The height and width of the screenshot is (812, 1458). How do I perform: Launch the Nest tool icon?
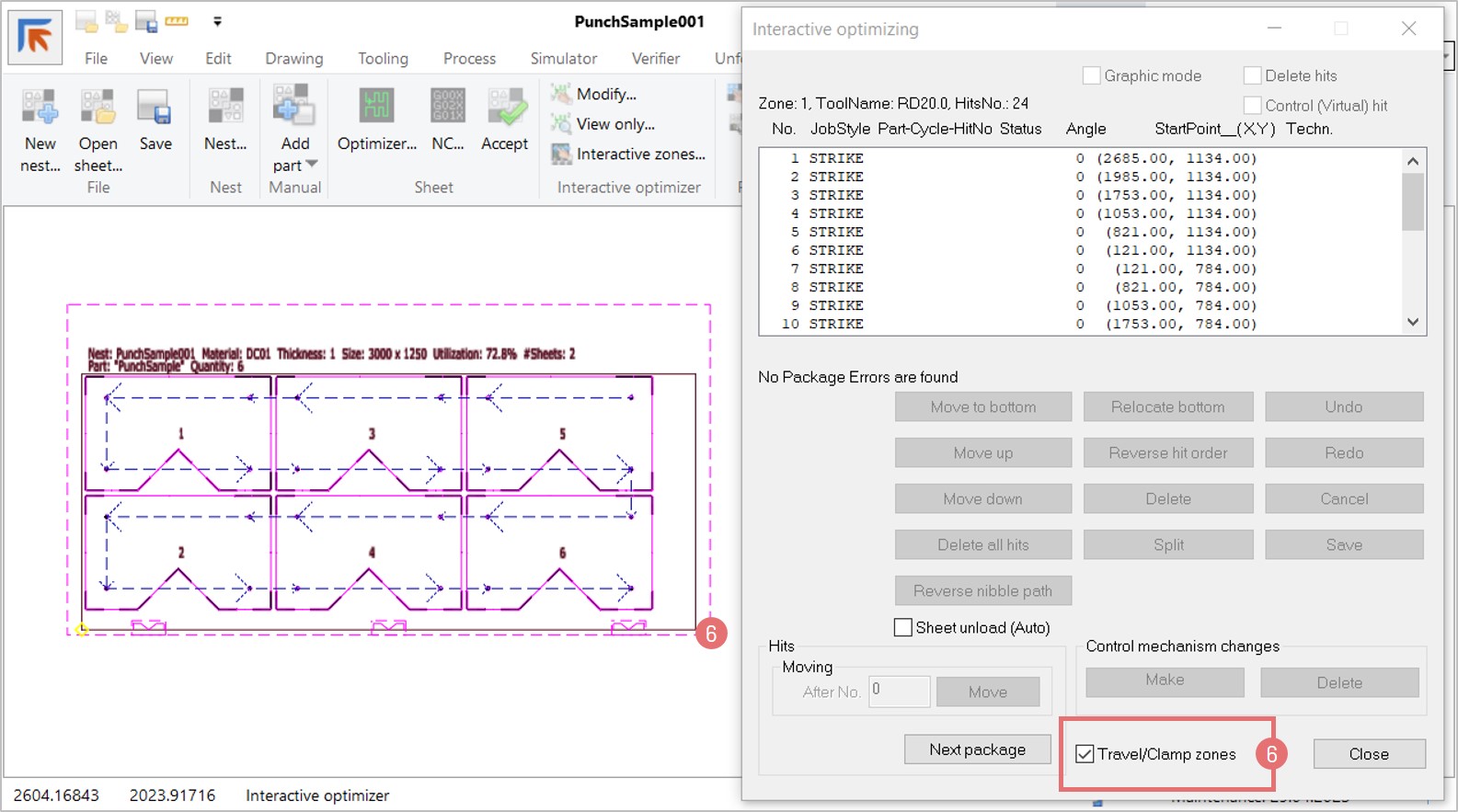tap(225, 109)
